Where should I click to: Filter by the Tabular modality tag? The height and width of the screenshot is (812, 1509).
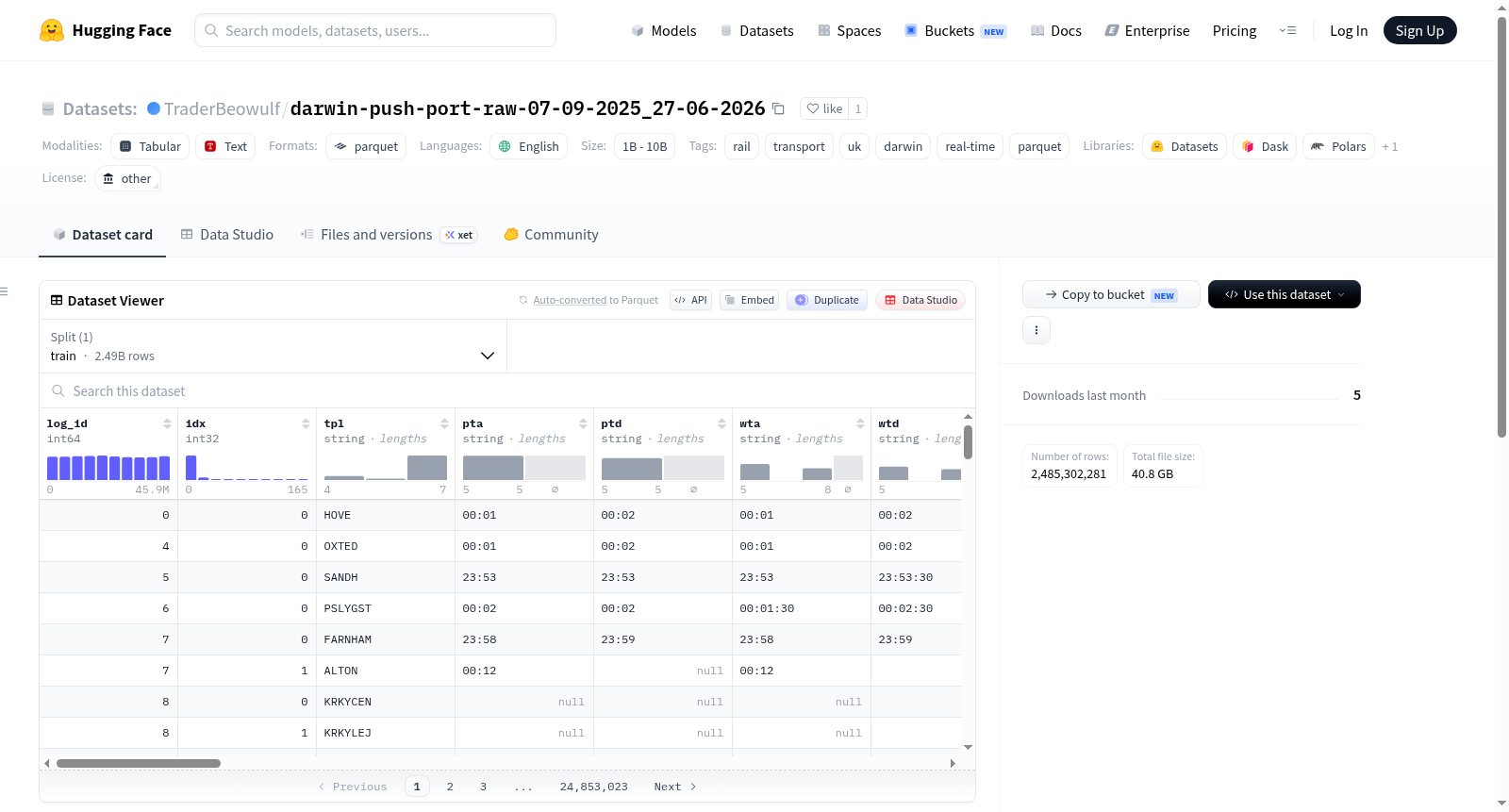pyautogui.click(x=150, y=146)
